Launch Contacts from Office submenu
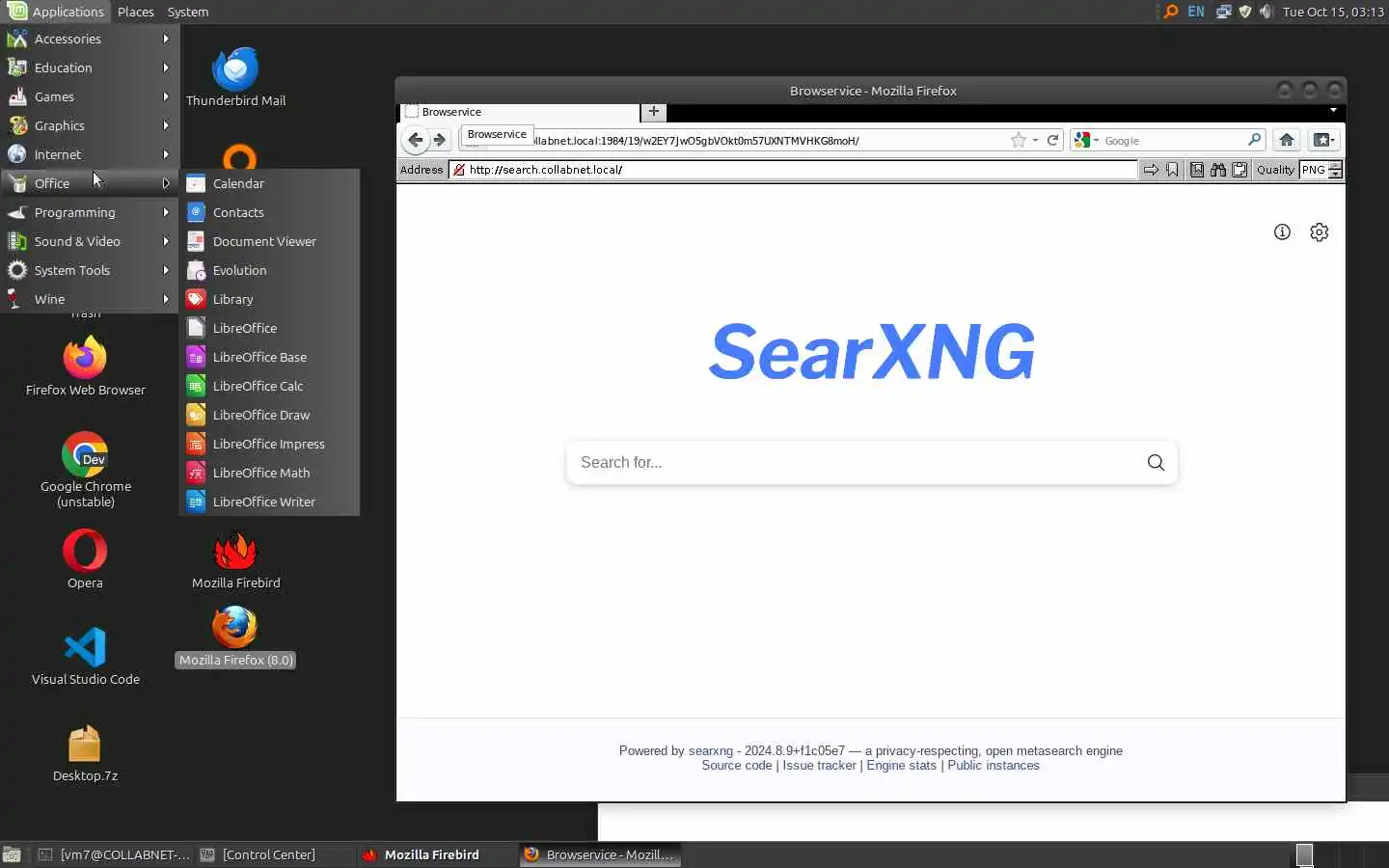 (x=269, y=212)
